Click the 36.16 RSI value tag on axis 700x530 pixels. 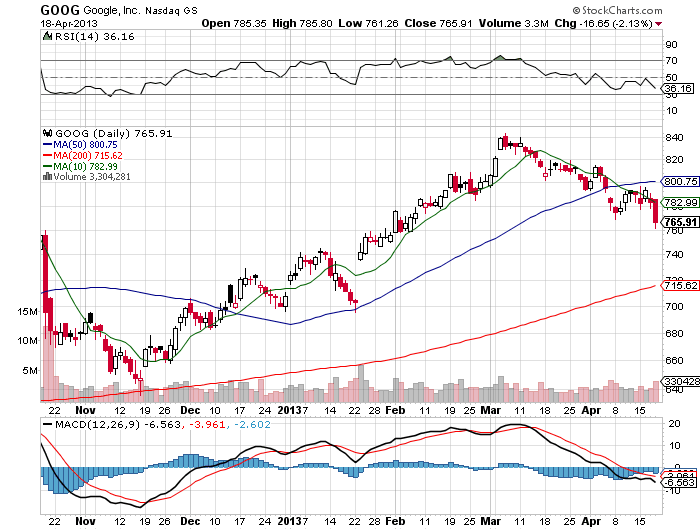[678, 88]
